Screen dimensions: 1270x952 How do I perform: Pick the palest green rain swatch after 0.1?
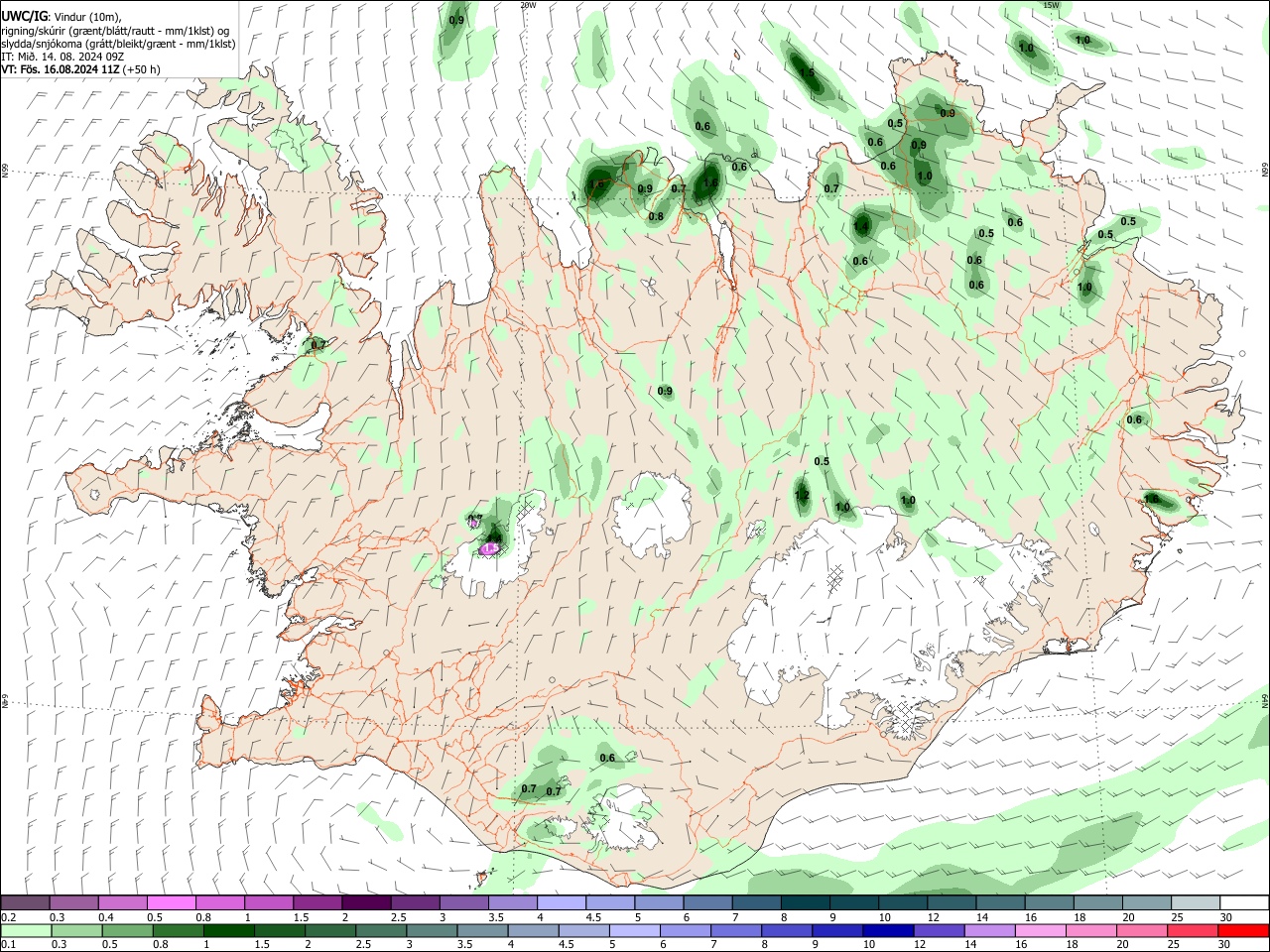[x=25, y=930]
